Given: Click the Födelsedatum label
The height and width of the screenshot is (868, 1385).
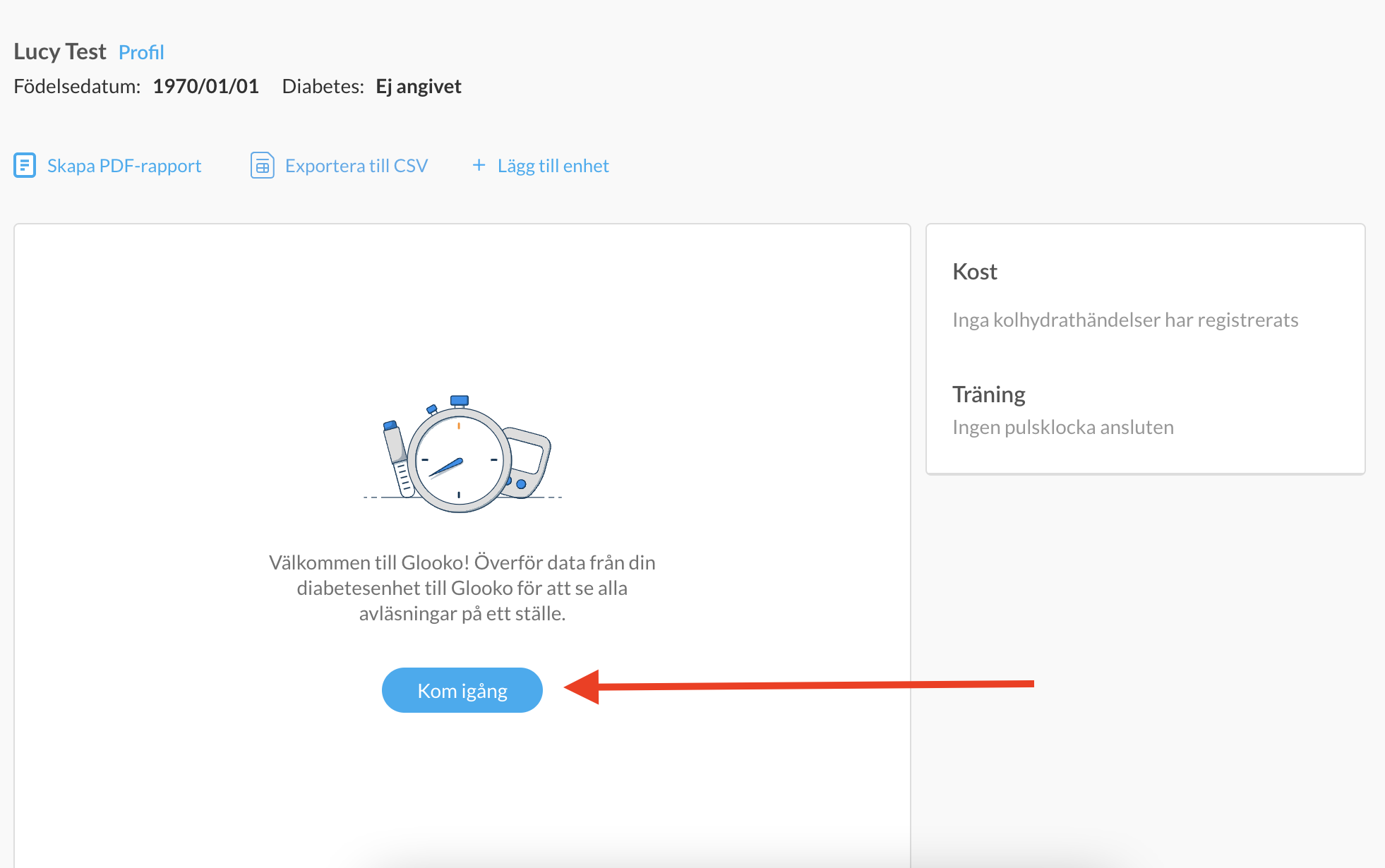Looking at the screenshot, I should 77,86.
